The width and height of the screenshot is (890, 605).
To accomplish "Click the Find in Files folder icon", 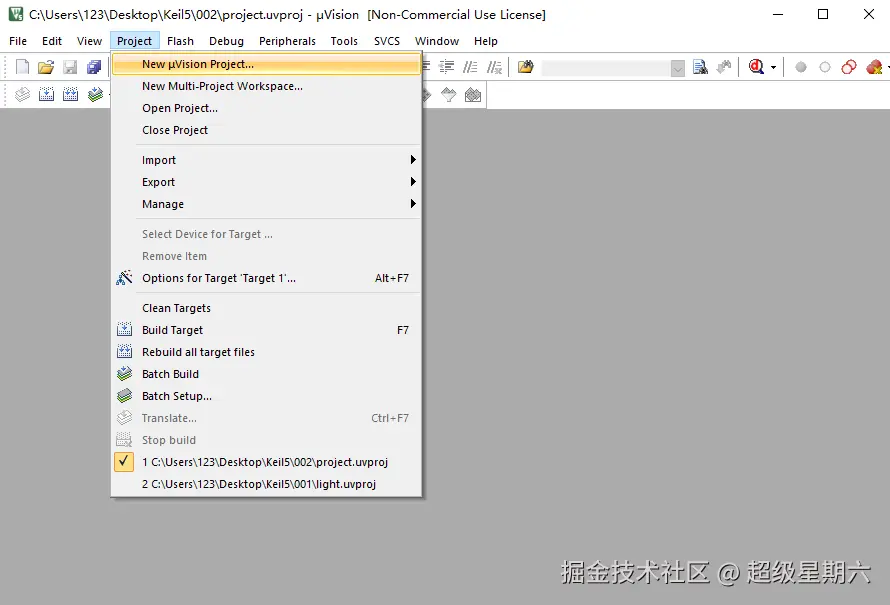I will (x=526, y=67).
